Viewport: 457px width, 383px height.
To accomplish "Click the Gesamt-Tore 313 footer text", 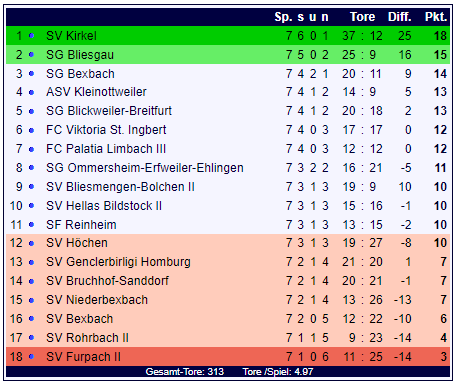I will point(185,372).
